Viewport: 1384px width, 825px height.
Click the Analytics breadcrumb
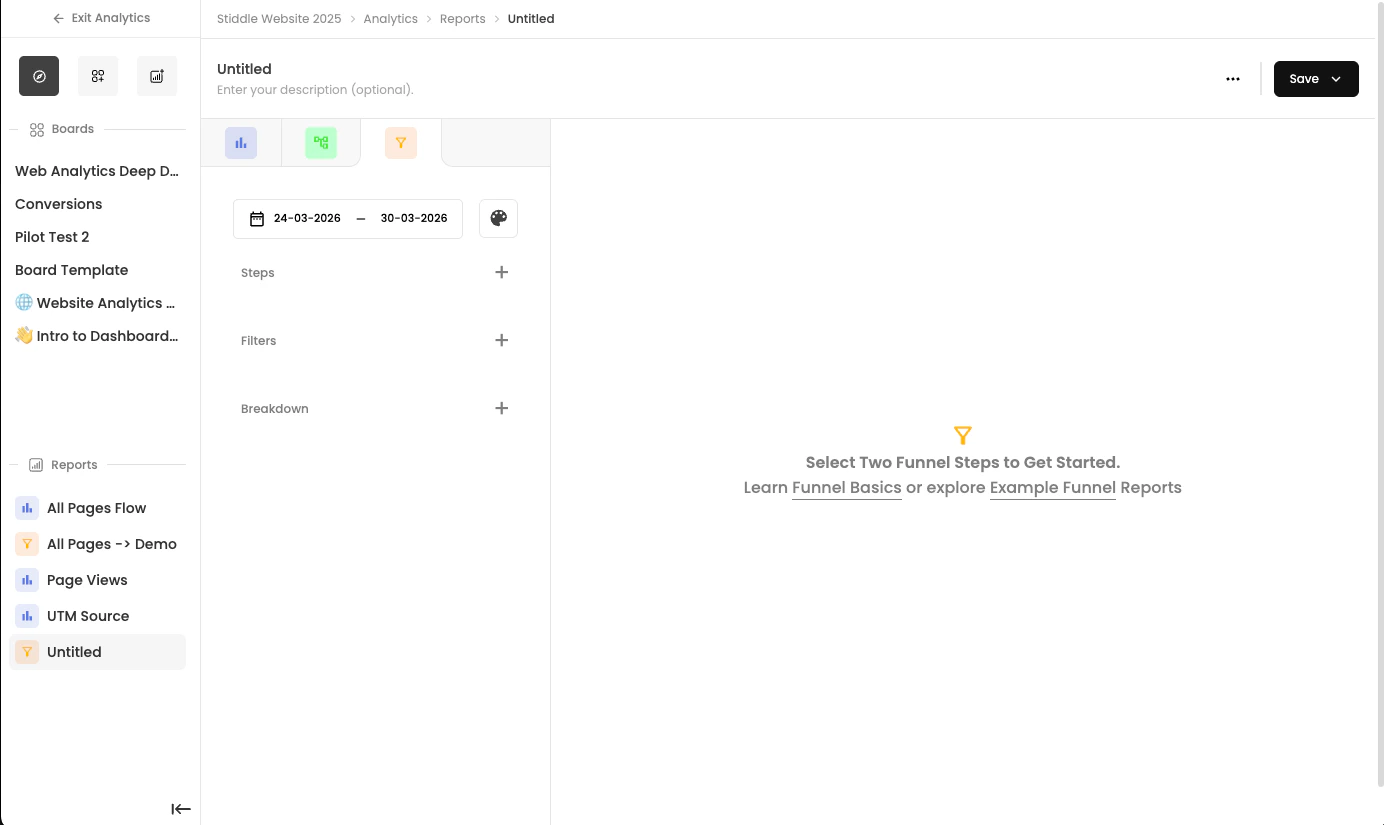coord(391,19)
